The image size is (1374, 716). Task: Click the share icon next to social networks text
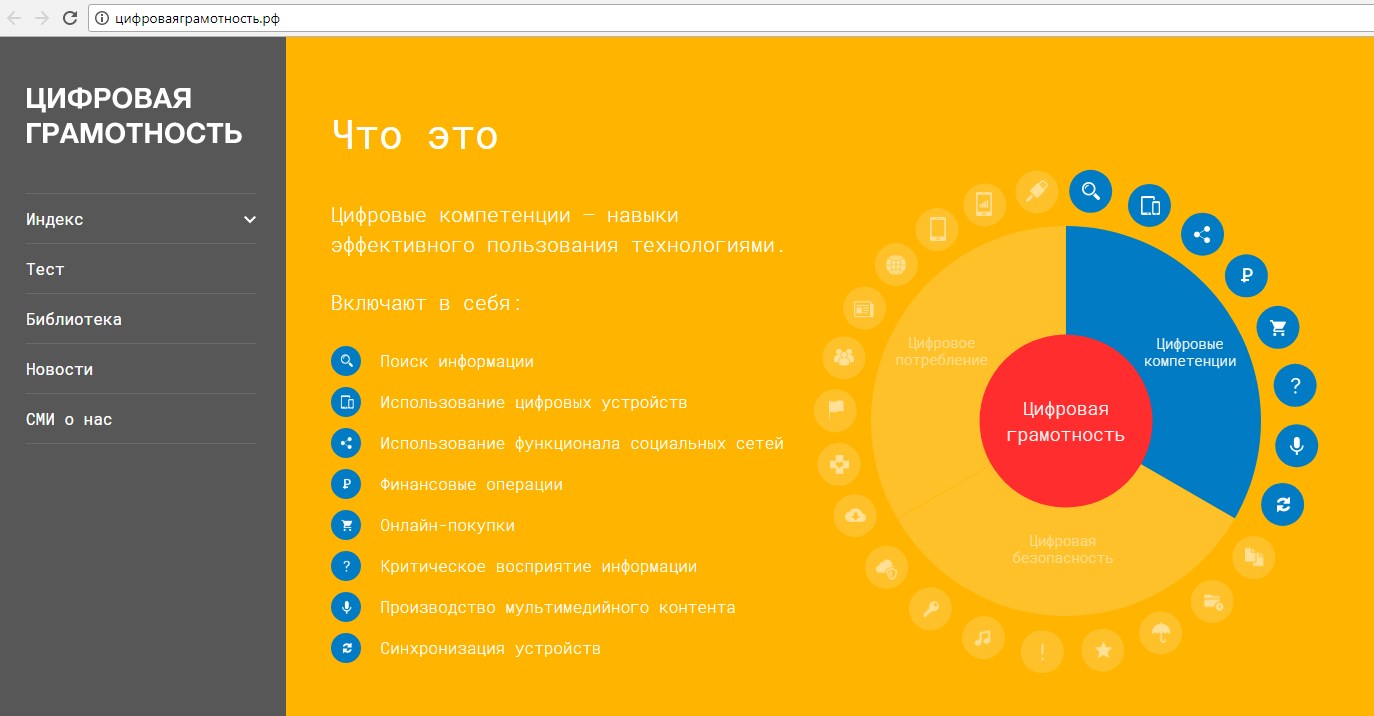tap(346, 443)
